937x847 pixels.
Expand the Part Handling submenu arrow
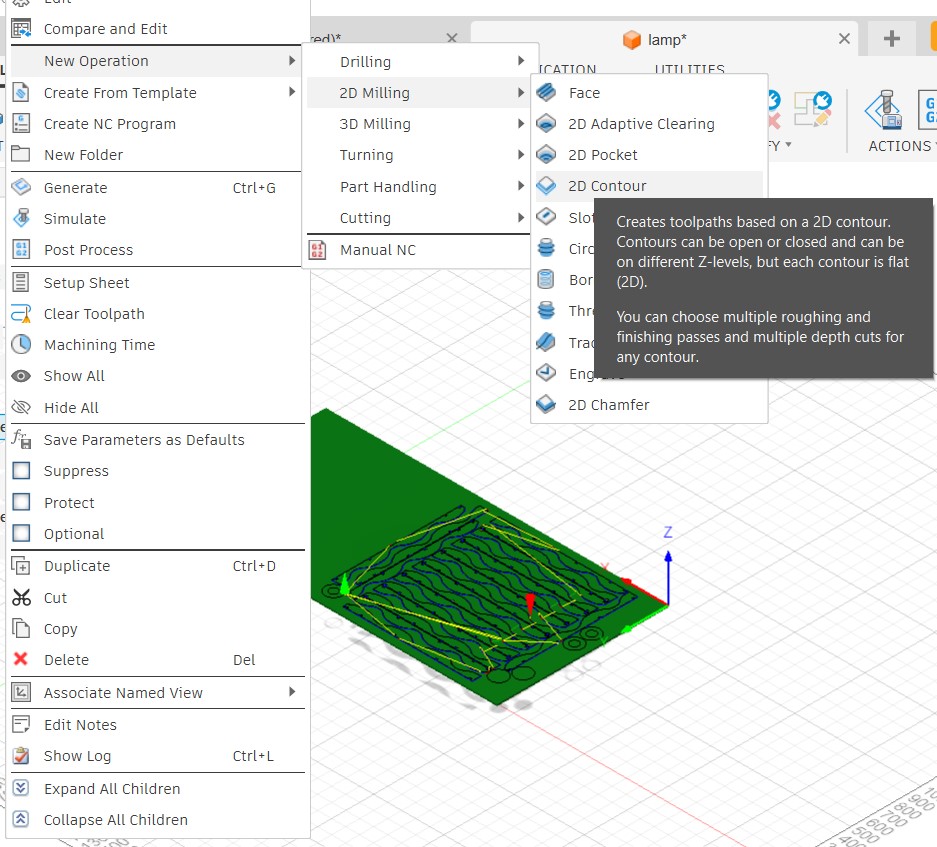pyautogui.click(x=521, y=186)
